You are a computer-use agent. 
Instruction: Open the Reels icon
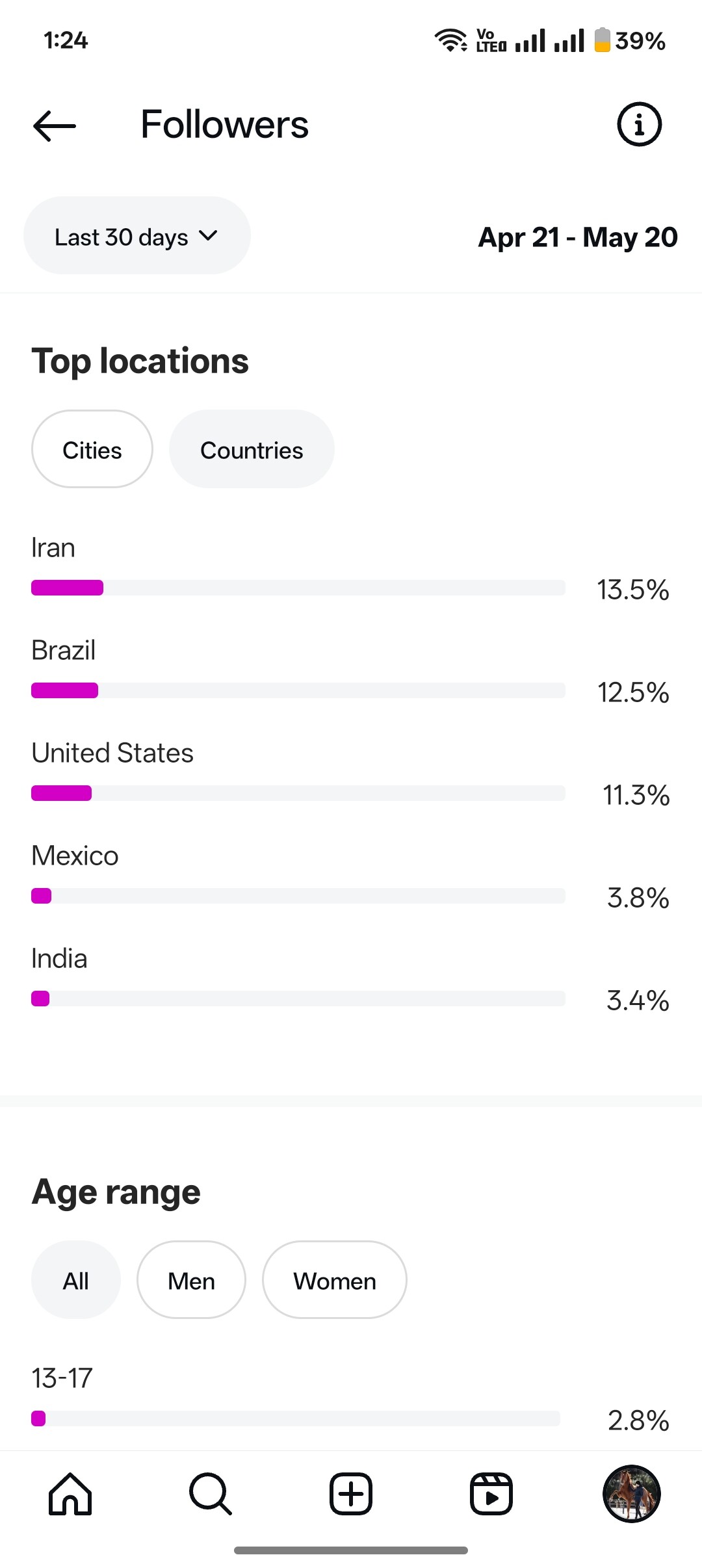click(x=491, y=1494)
